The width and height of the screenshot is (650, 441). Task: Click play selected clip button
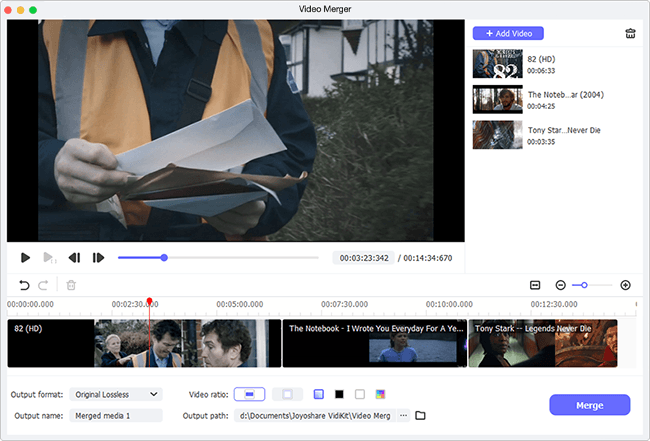pos(50,258)
